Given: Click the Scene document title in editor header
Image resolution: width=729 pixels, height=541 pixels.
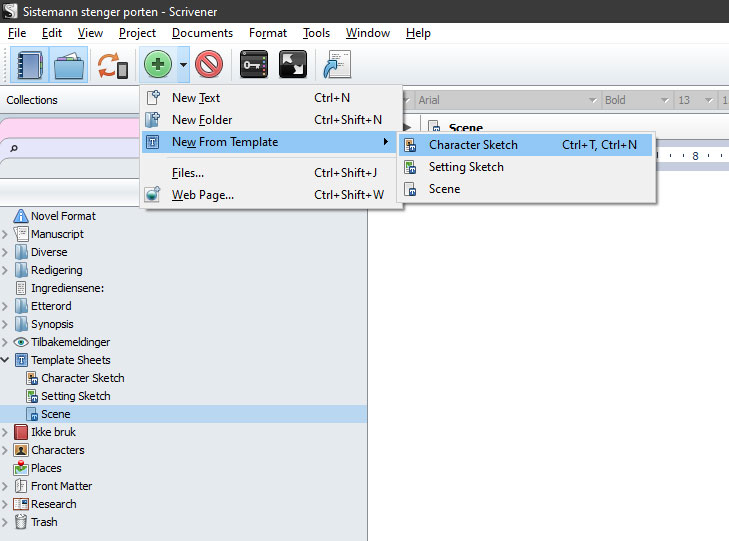Looking at the screenshot, I should 466,127.
